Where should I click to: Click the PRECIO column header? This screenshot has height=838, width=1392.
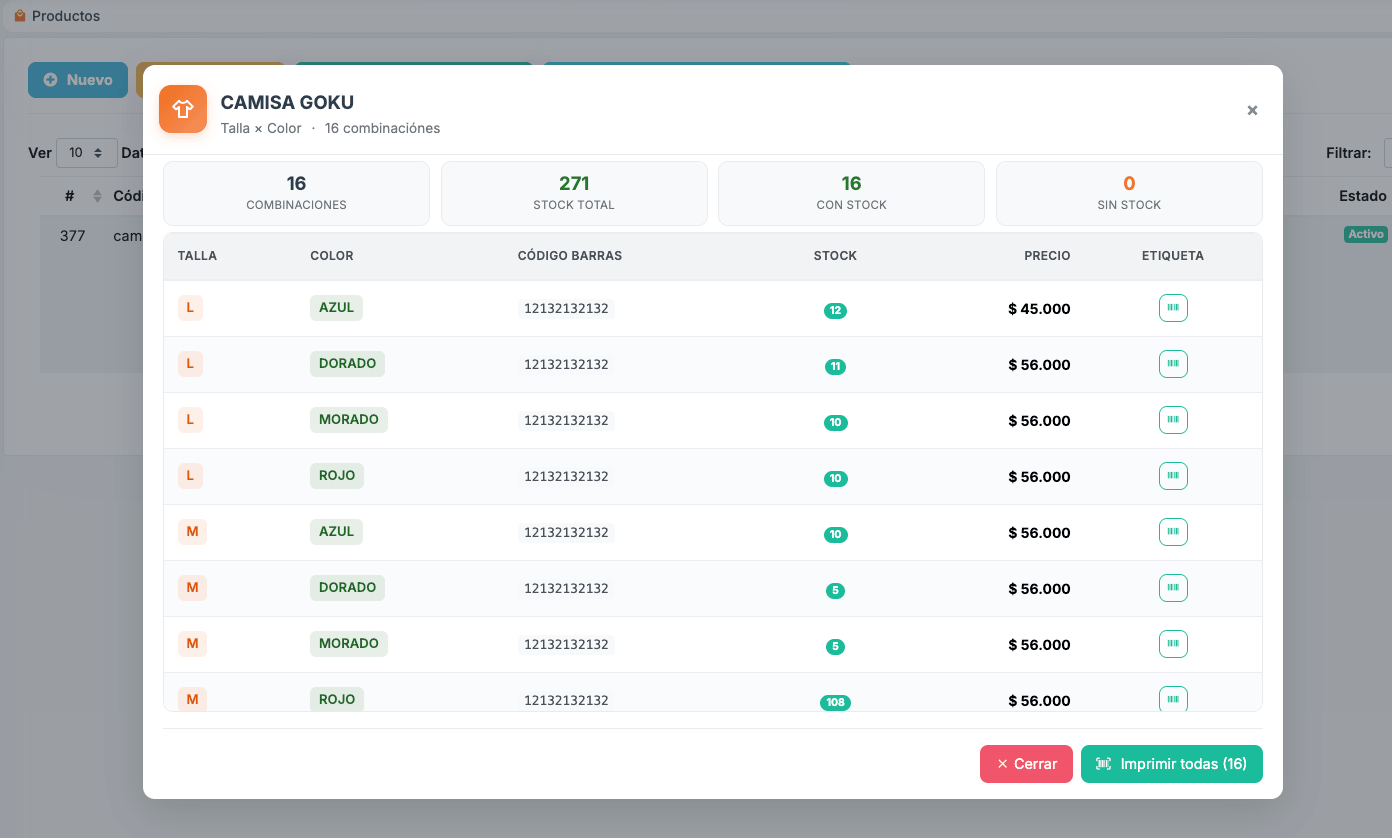[x=1047, y=256]
